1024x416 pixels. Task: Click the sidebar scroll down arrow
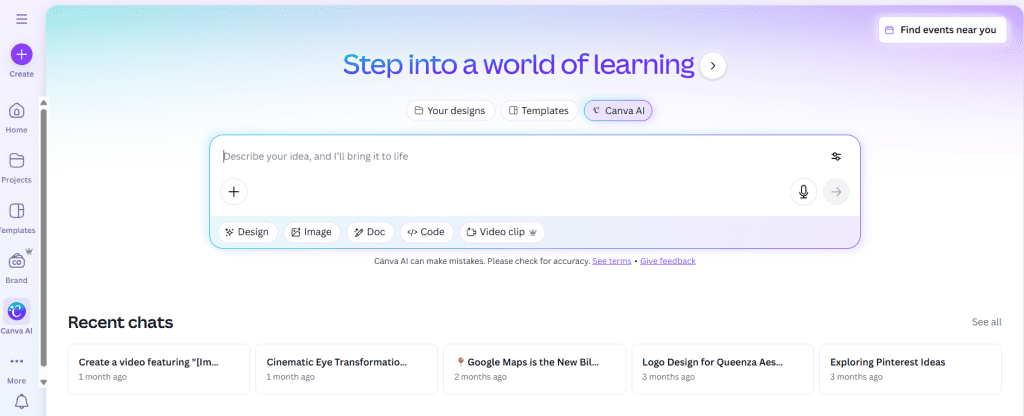click(x=44, y=382)
